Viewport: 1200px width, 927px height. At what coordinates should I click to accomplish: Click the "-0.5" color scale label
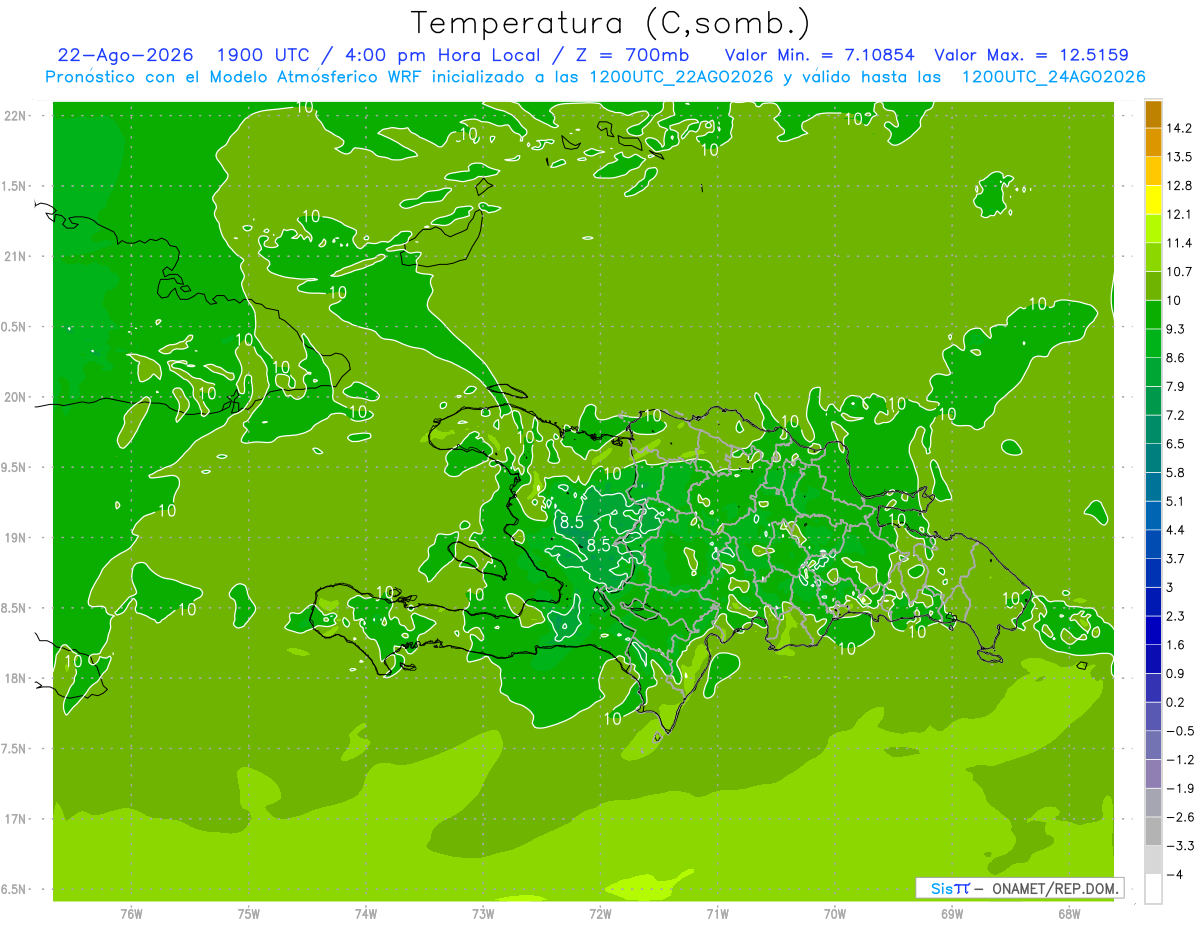pos(1180,731)
